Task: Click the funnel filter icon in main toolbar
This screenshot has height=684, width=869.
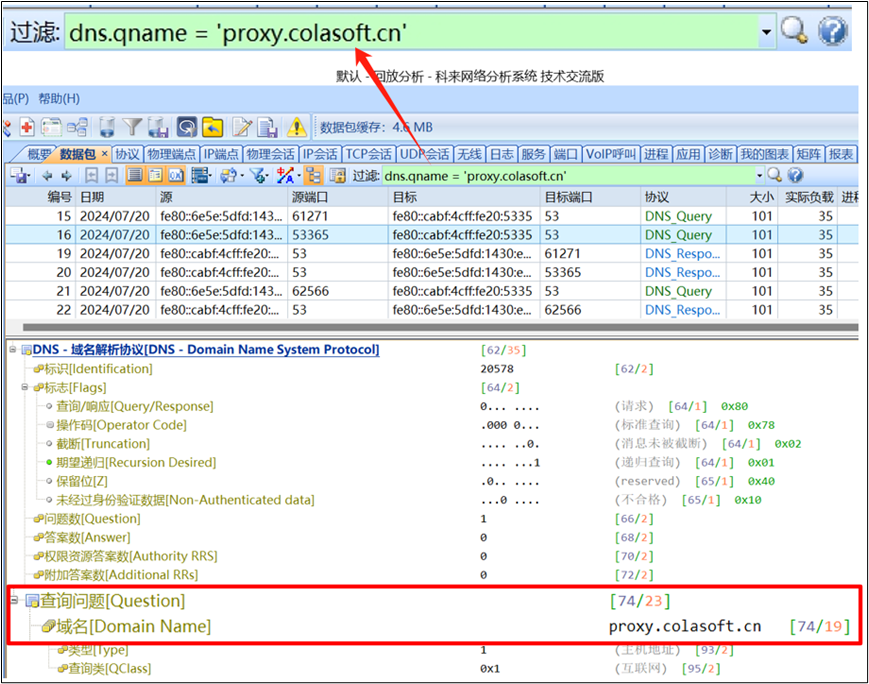Action: tap(132, 127)
